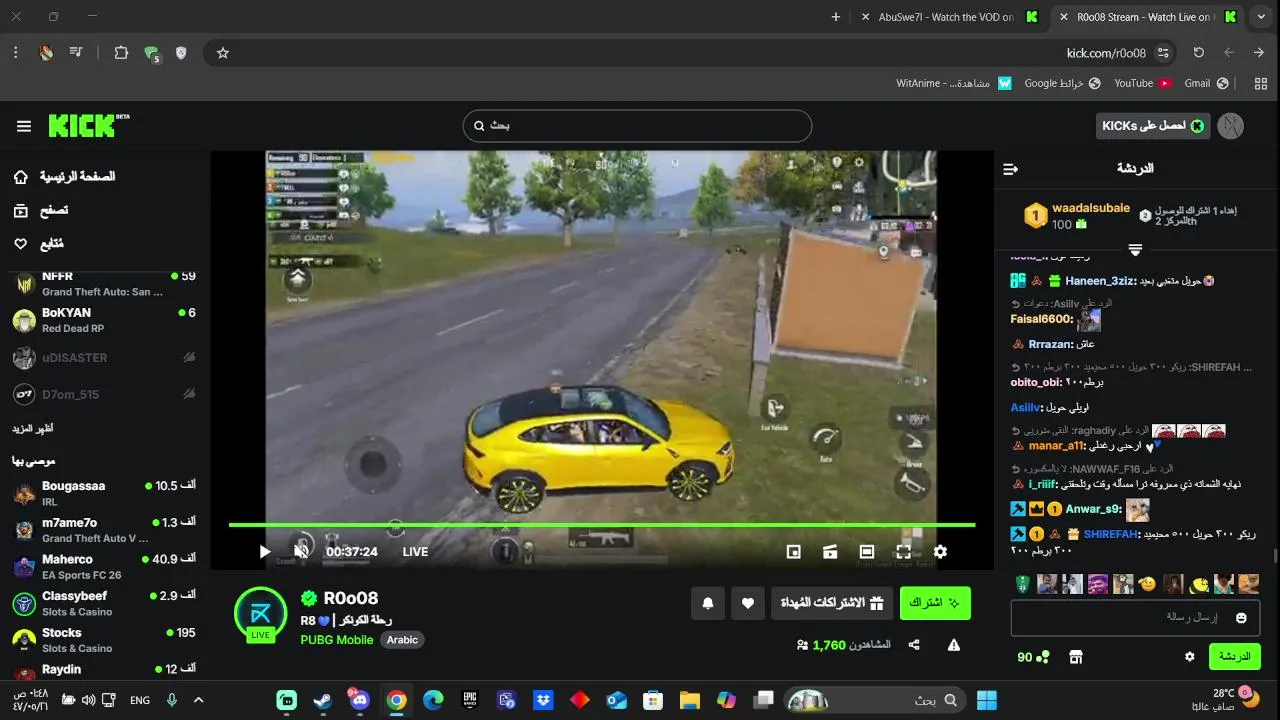Open the video player settings gear

(x=940, y=551)
